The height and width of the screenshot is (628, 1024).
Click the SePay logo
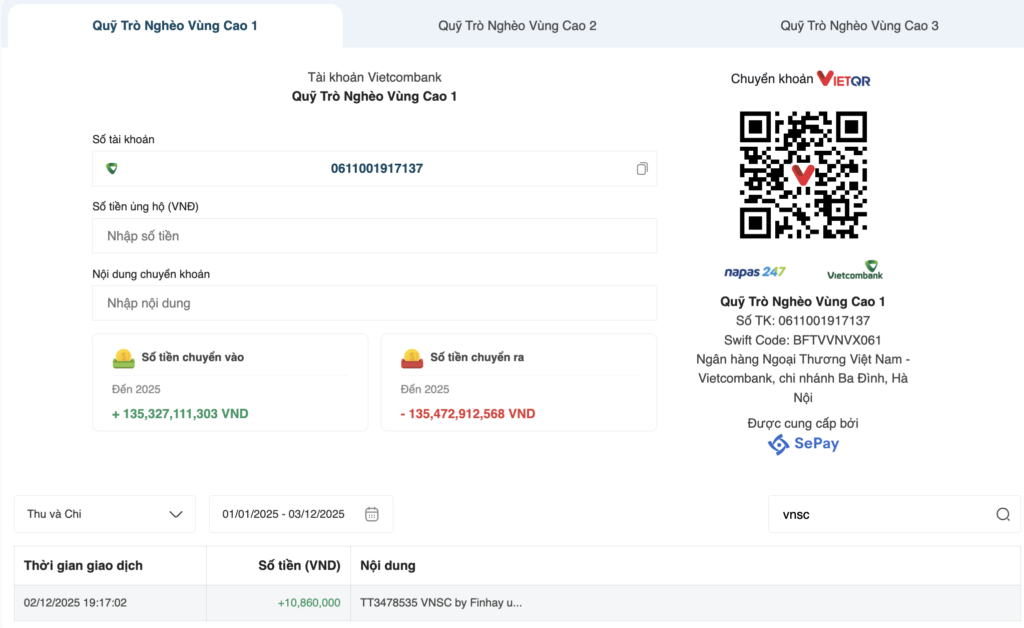click(803, 444)
